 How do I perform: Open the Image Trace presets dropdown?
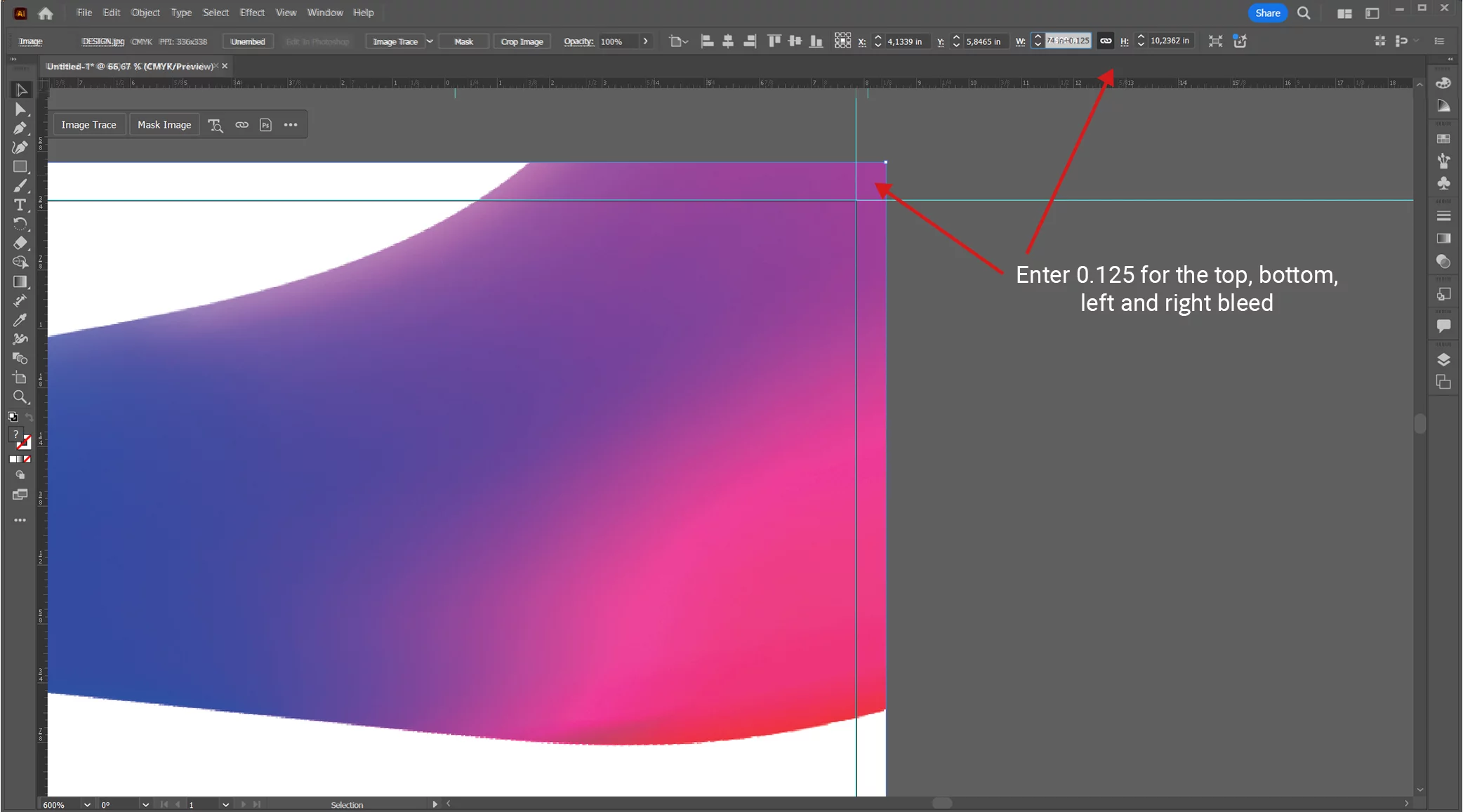(430, 41)
